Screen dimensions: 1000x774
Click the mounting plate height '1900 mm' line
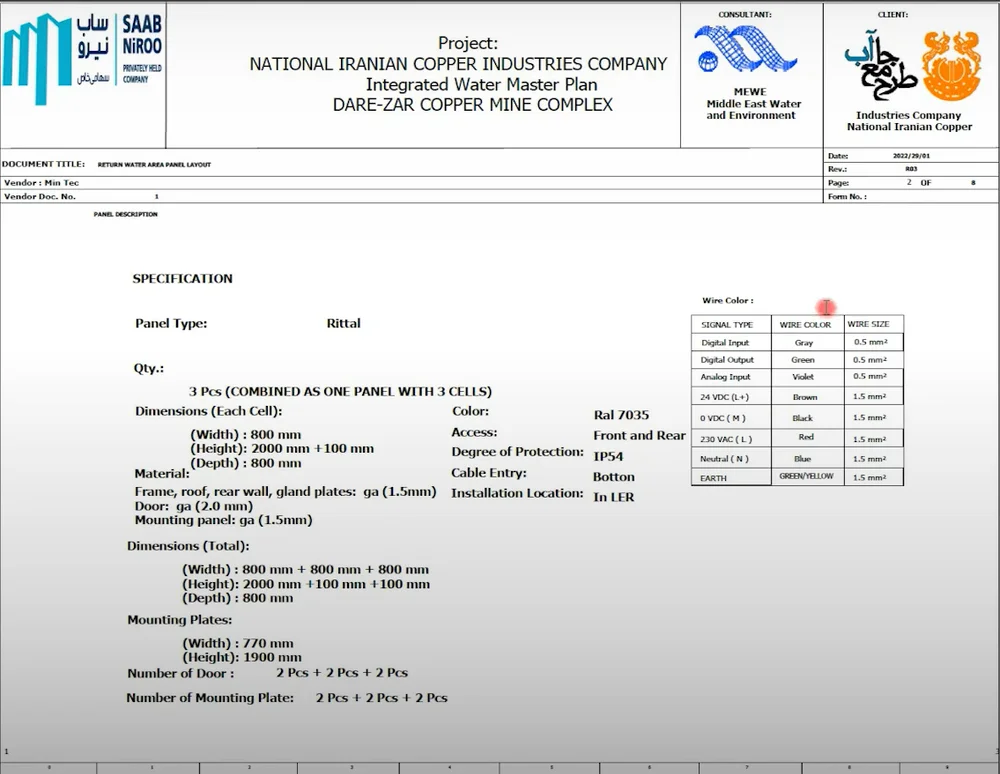pyautogui.click(x=242, y=657)
